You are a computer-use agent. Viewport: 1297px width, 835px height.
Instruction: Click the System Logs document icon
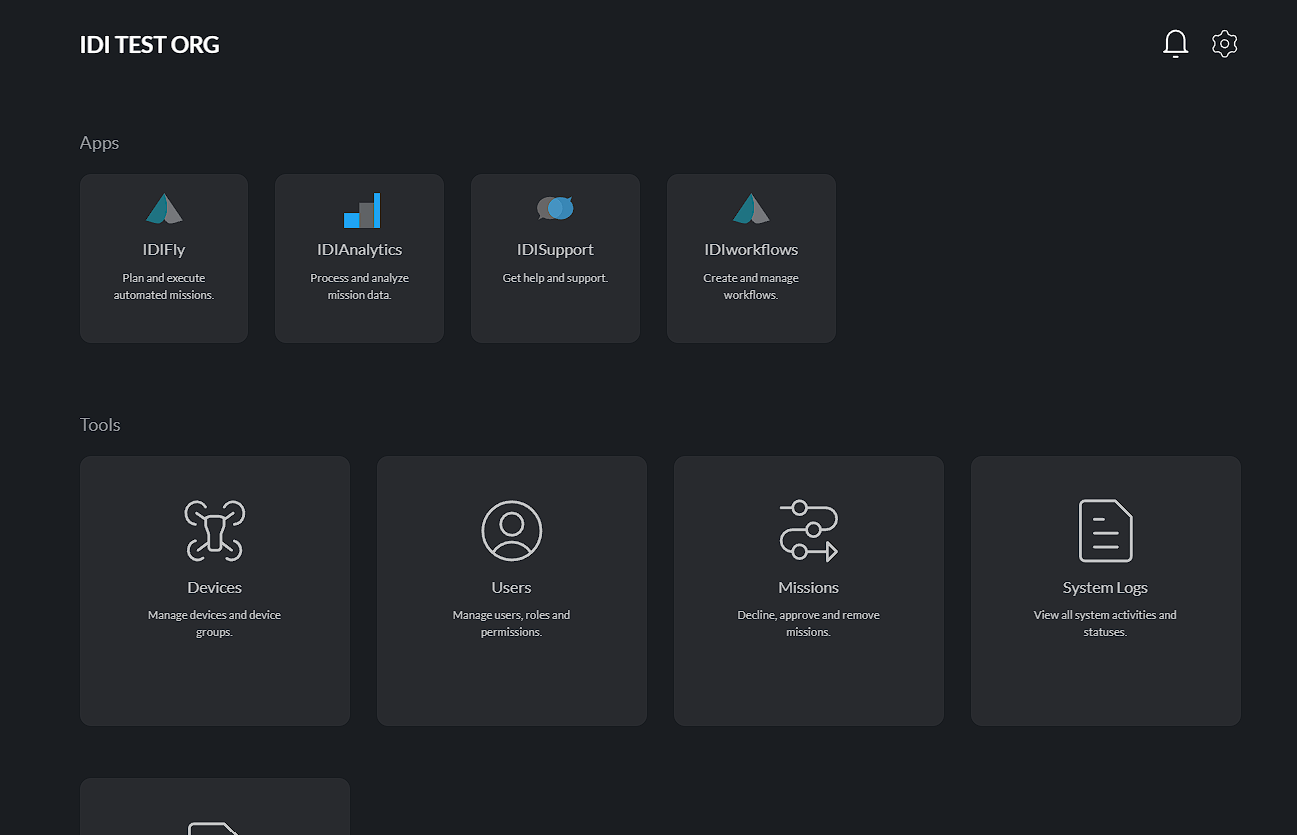(x=1106, y=531)
